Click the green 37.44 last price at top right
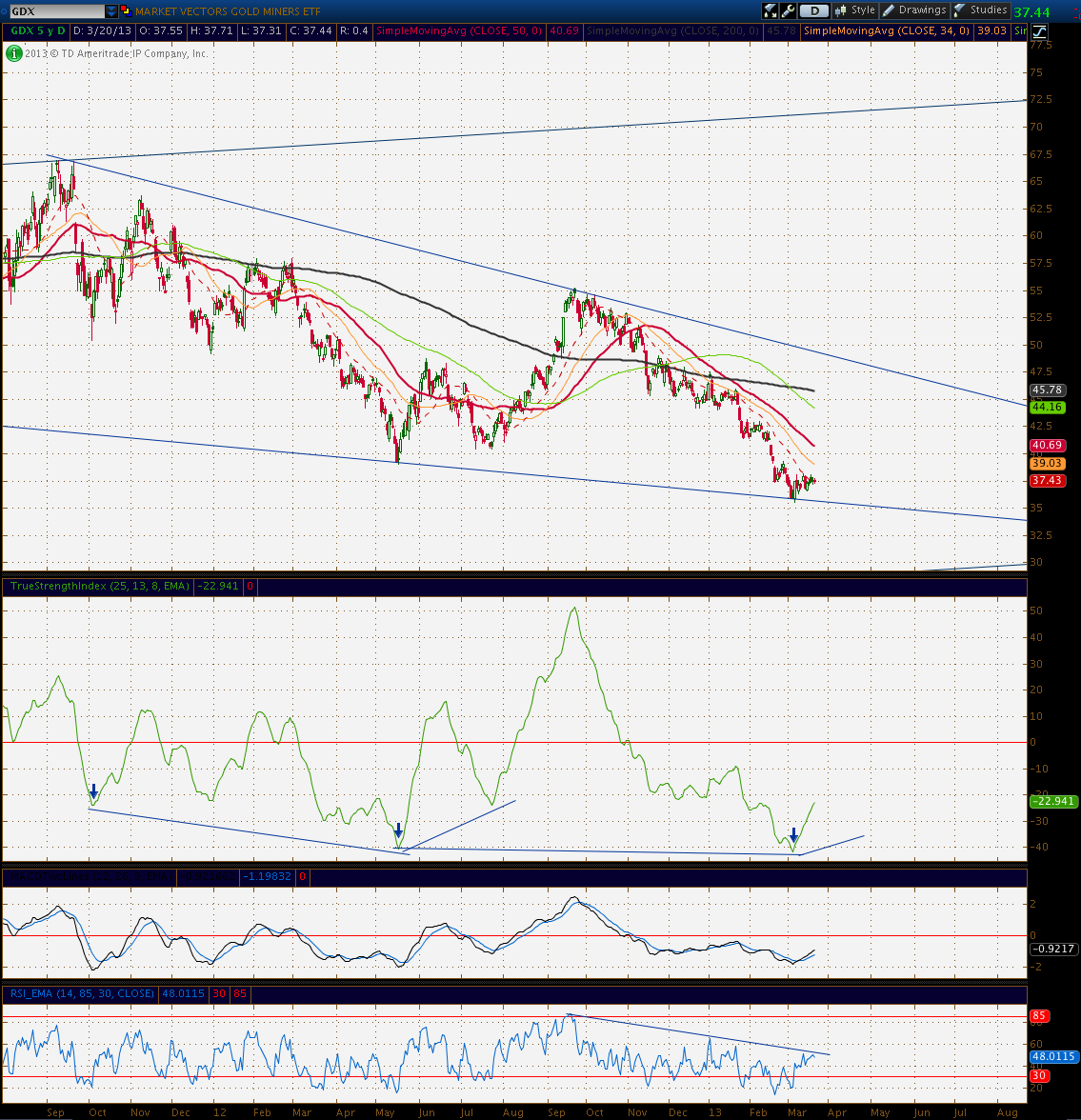 (x=1031, y=12)
